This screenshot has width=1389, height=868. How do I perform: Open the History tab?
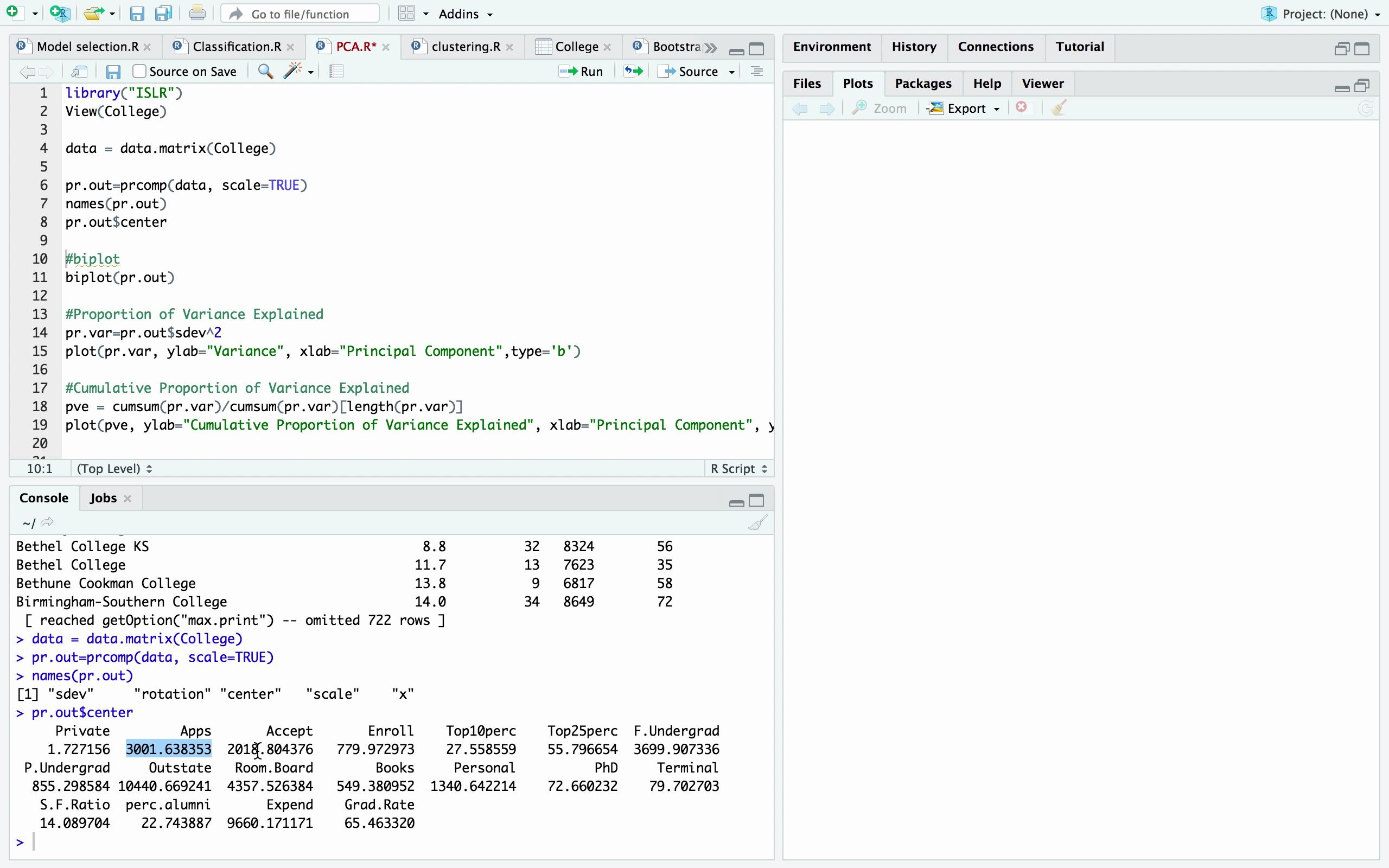pos(914,47)
